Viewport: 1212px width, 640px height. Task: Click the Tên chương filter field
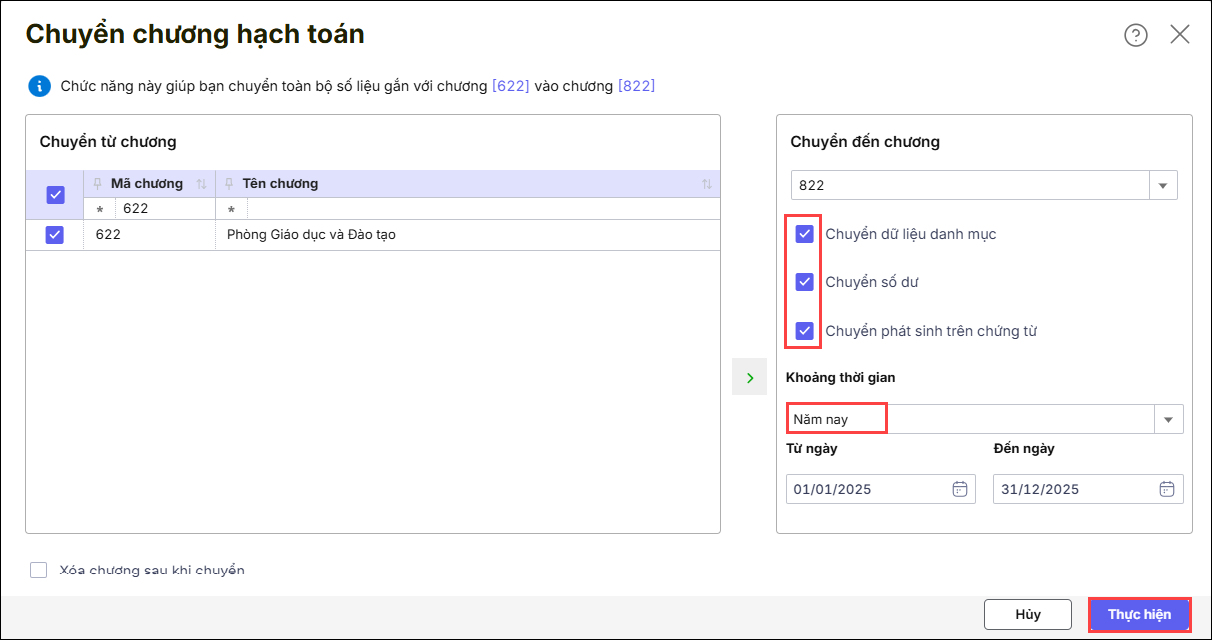(x=483, y=209)
